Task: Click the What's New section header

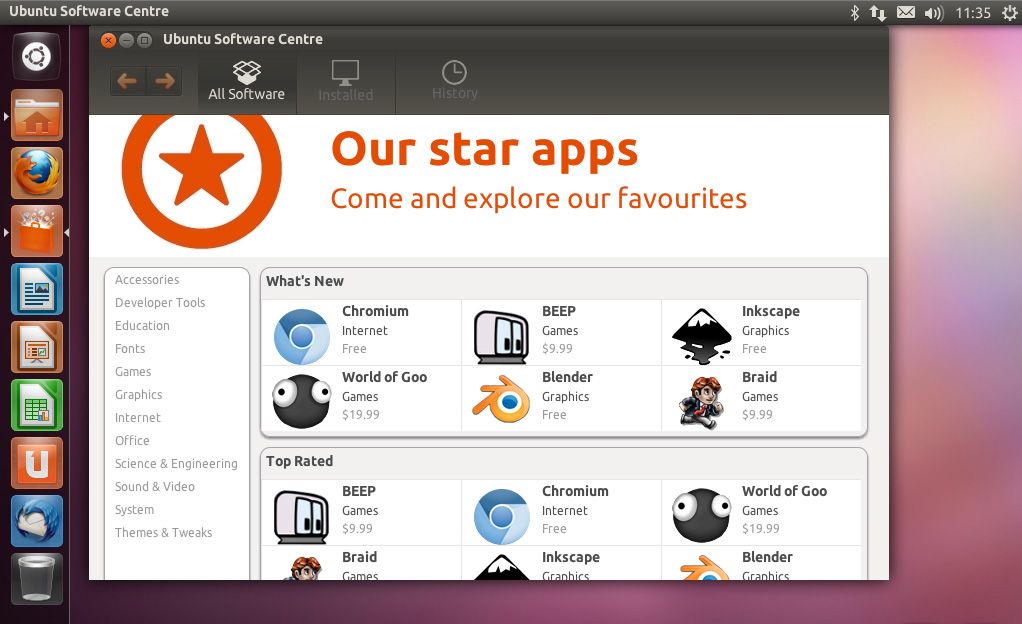Action: click(x=305, y=281)
